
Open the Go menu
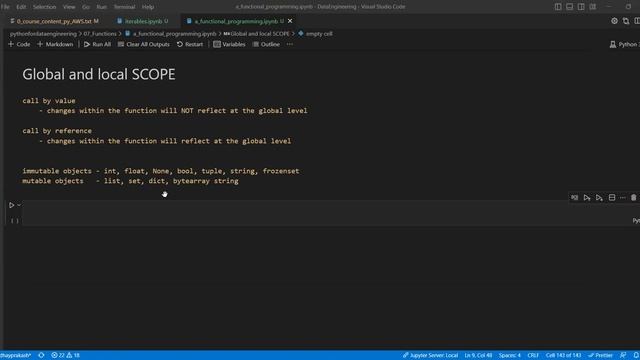tap(86, 7)
